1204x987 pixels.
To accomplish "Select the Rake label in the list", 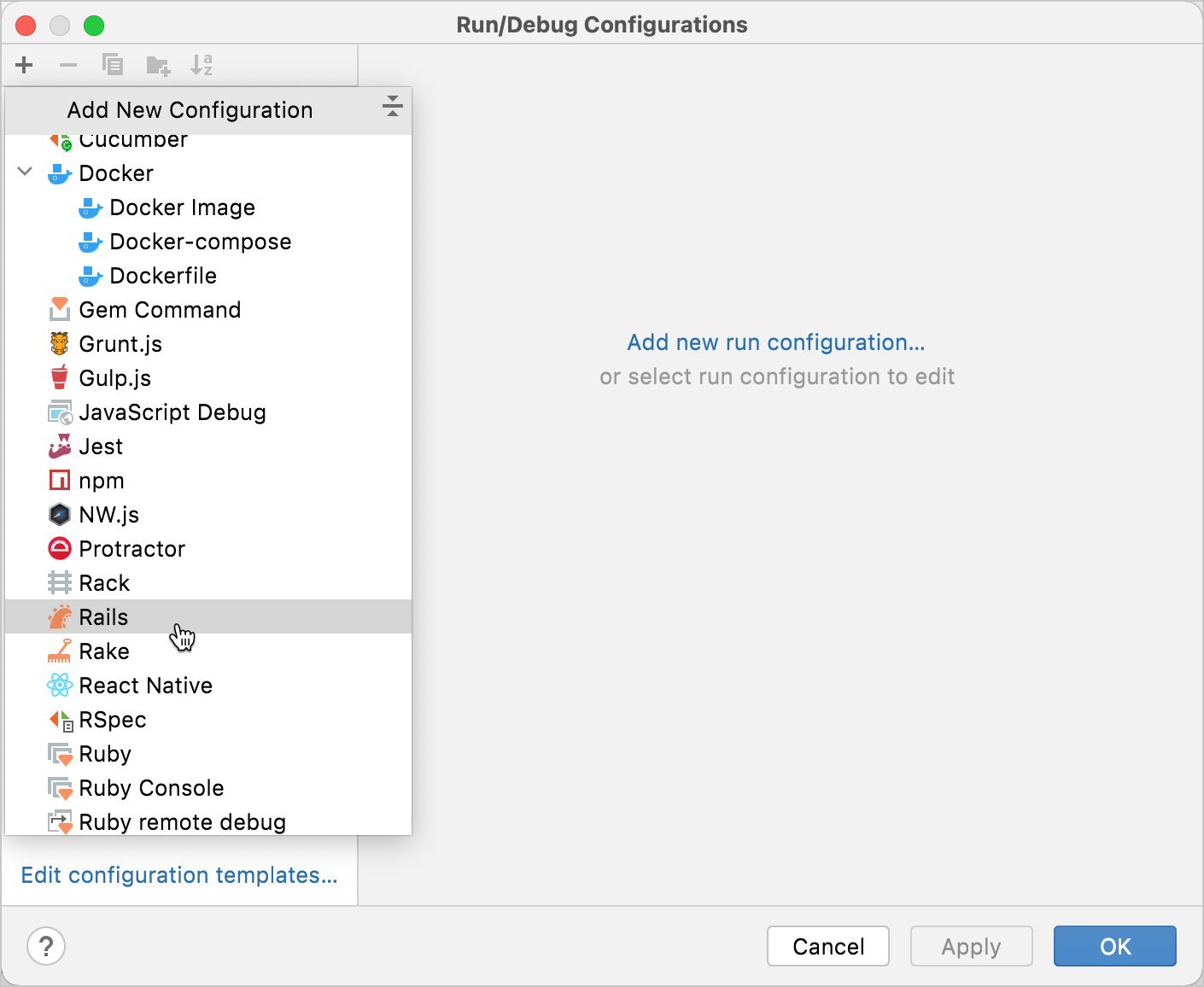I will point(104,651).
